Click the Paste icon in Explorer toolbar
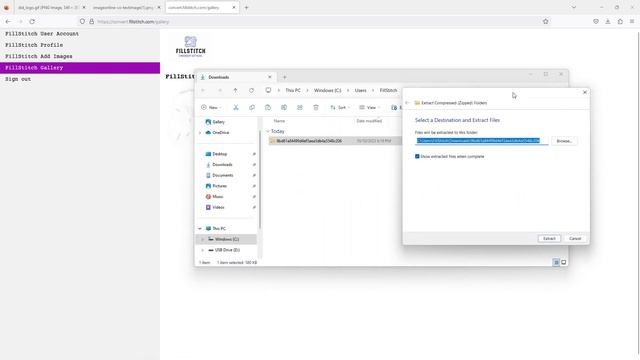The height and width of the screenshot is (360, 640). pyautogui.click(x=268, y=107)
